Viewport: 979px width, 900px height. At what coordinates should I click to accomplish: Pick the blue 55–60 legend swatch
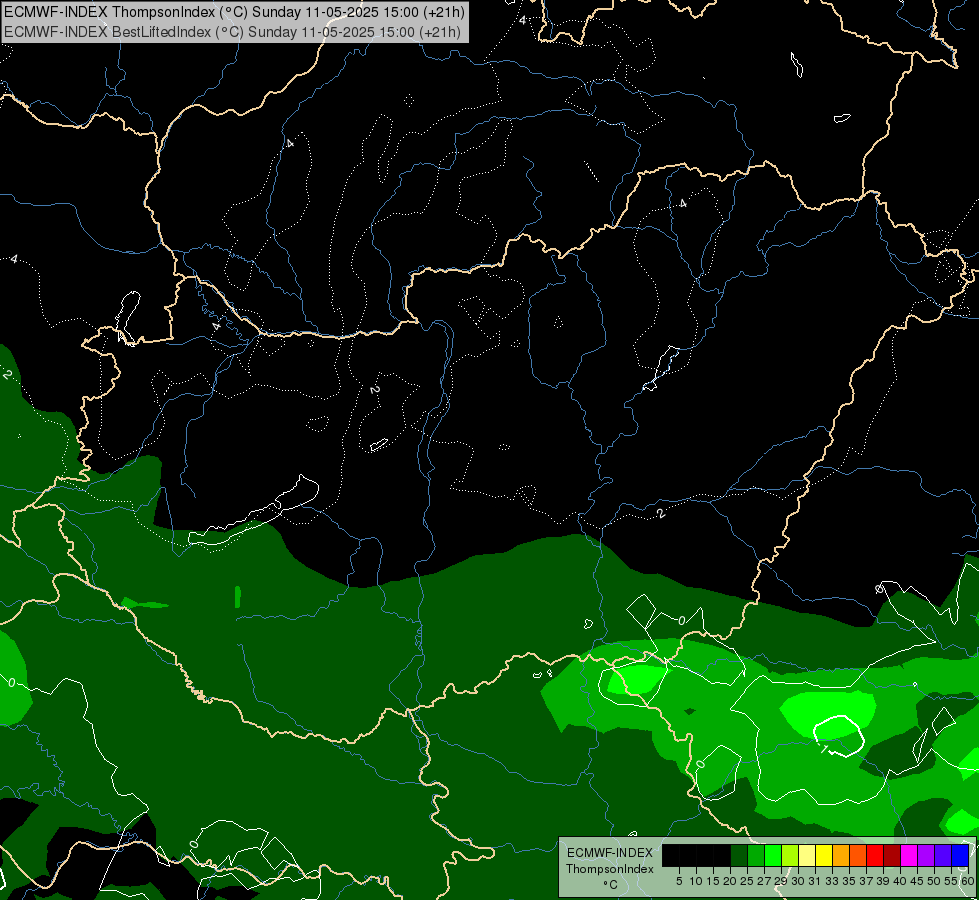click(x=960, y=855)
